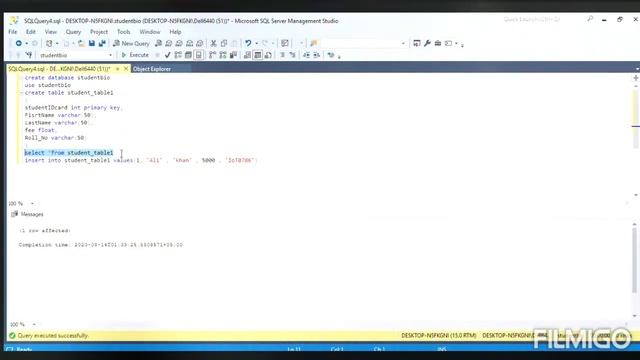
Task: Click the Navigate Backward icon
Action: [x=18, y=43]
